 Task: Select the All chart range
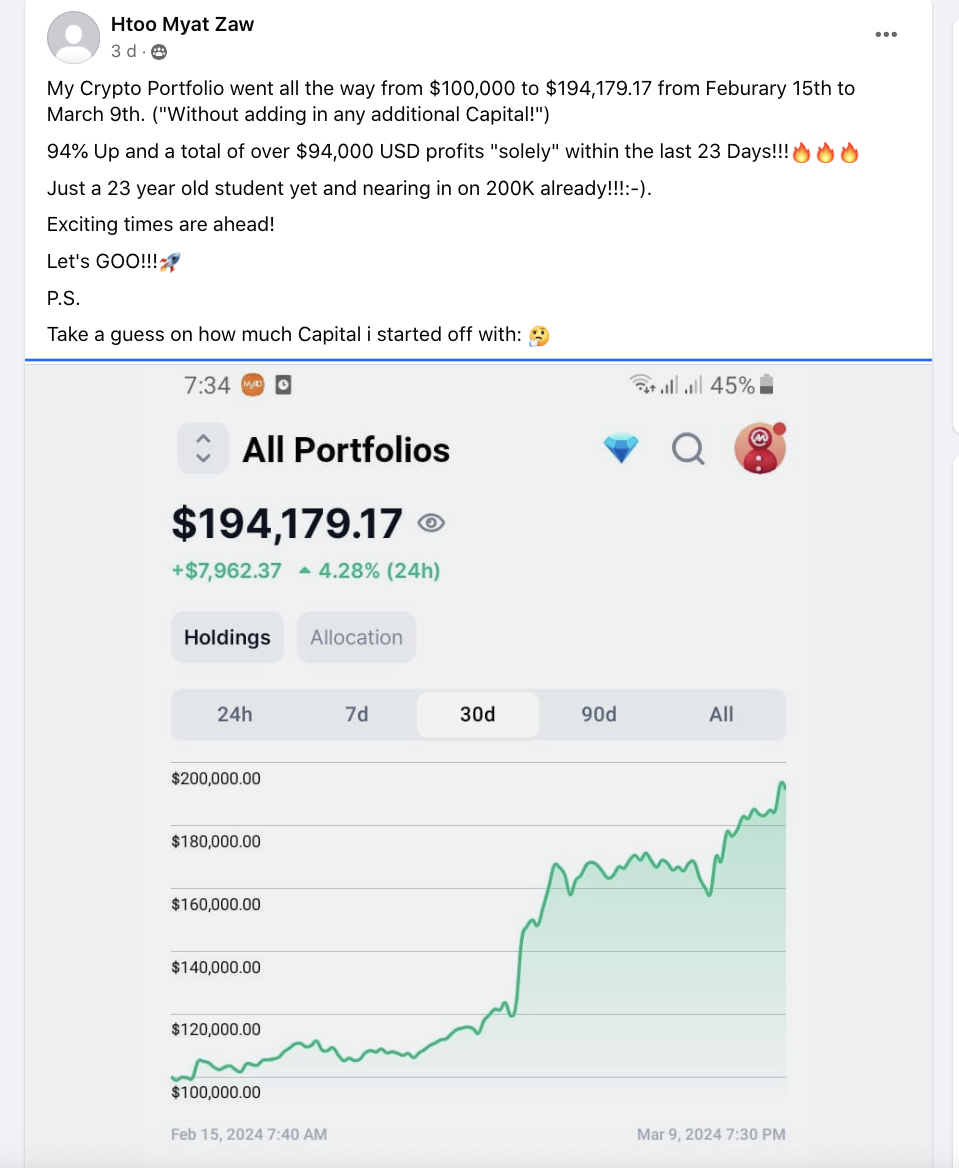(x=721, y=714)
